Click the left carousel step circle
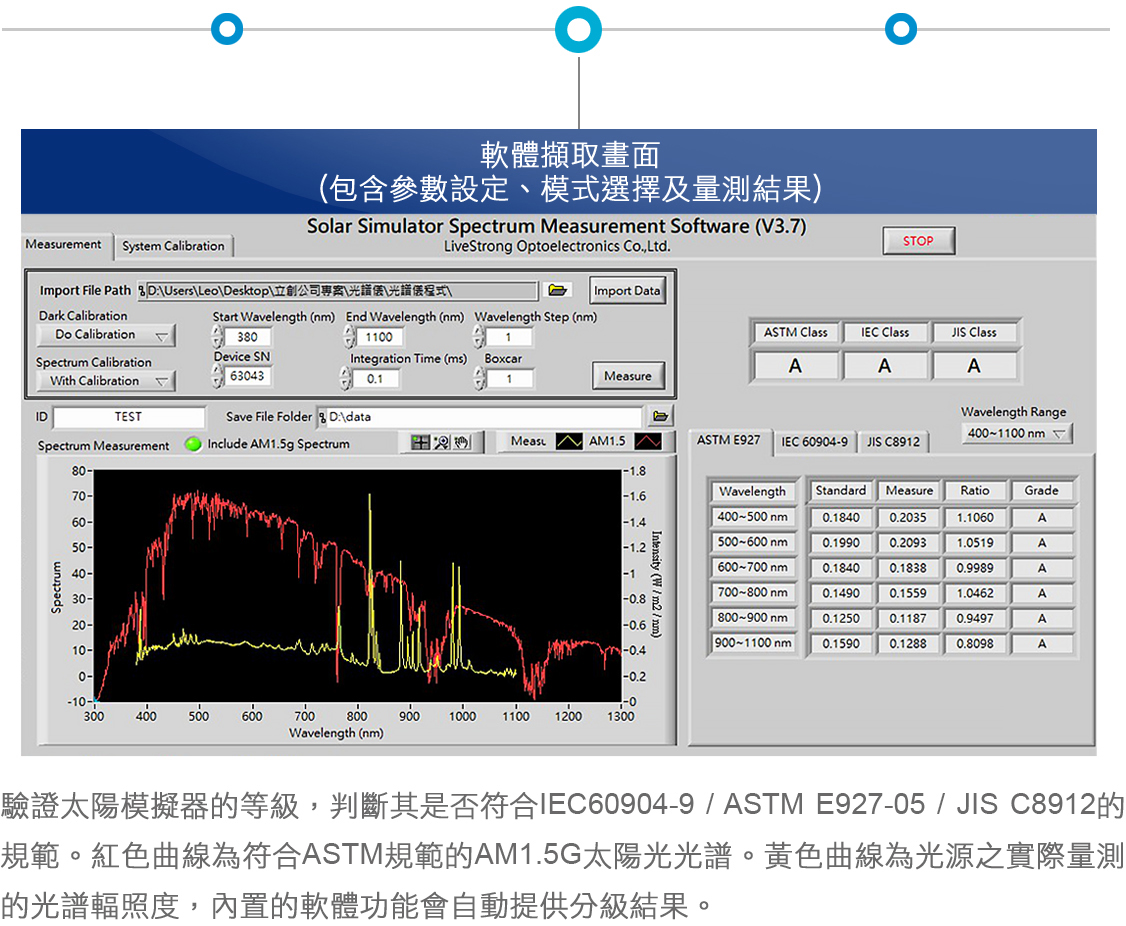 (227, 29)
